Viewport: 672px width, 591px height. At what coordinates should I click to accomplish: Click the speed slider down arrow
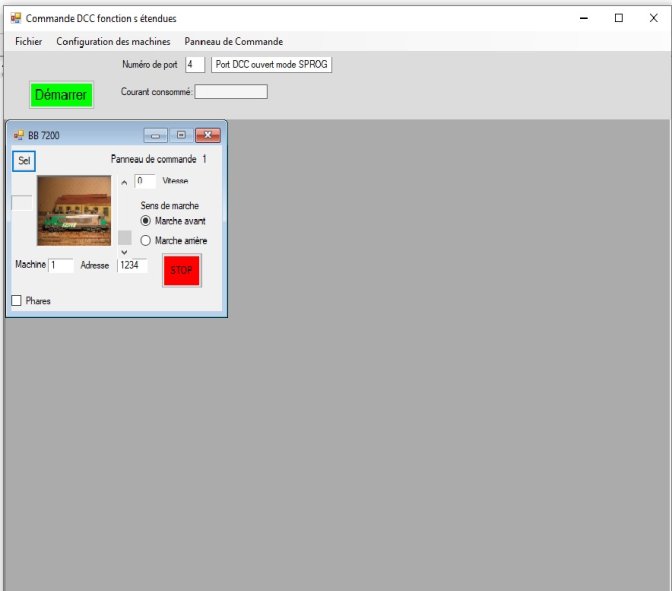coord(124,252)
